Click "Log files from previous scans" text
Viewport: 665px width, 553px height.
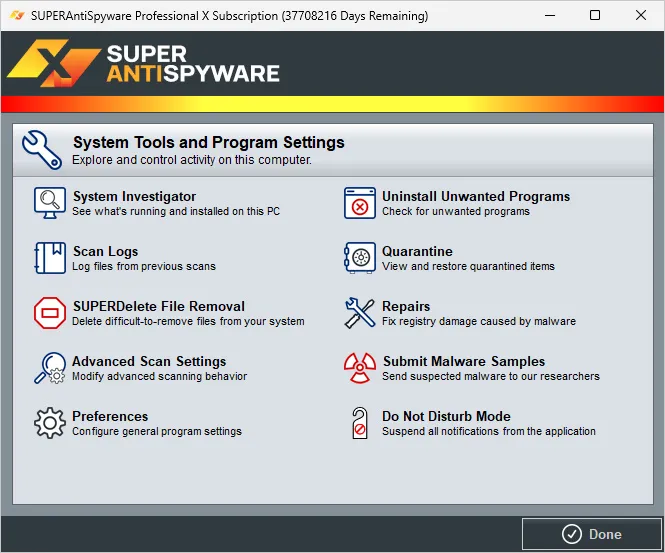[x=144, y=266]
